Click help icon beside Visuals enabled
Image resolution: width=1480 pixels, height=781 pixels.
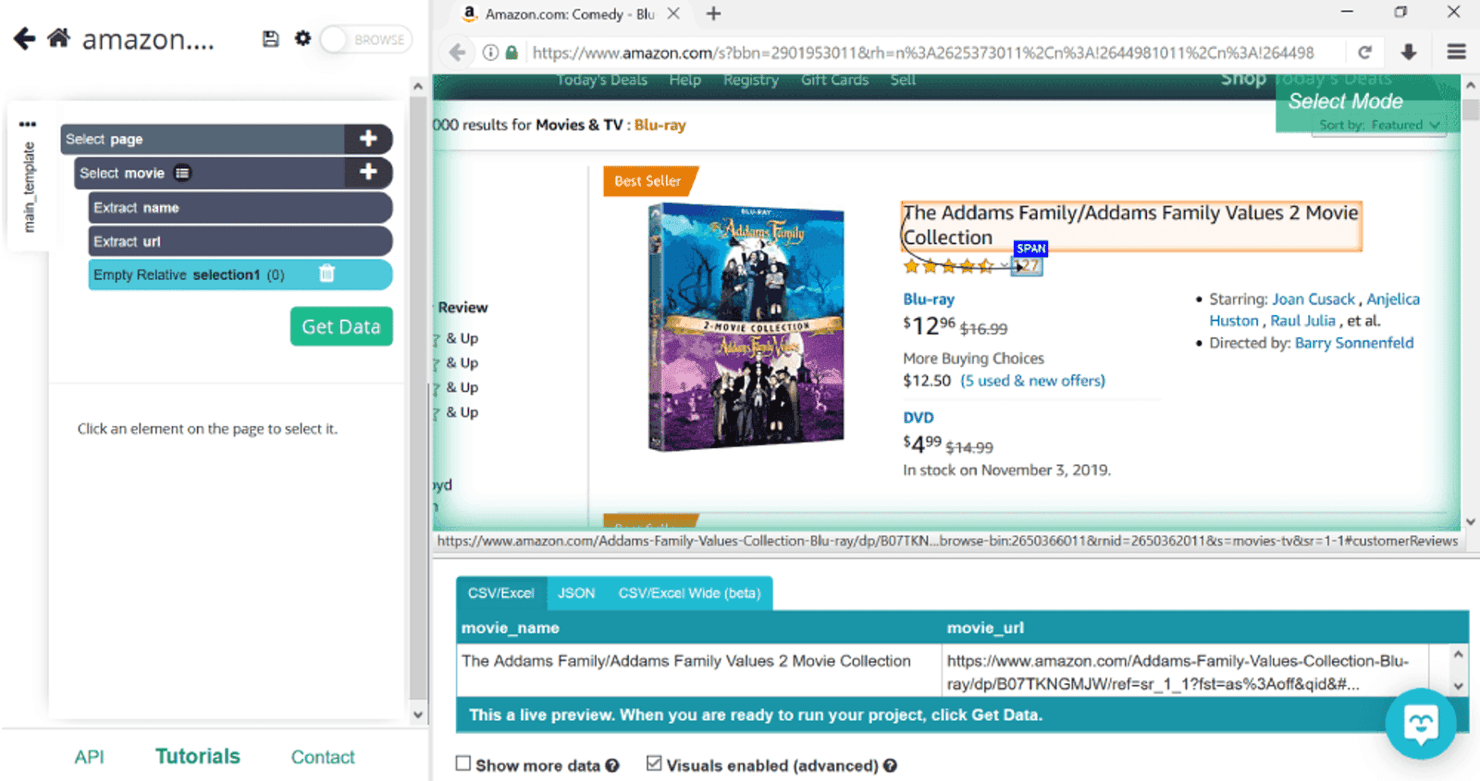coord(890,766)
